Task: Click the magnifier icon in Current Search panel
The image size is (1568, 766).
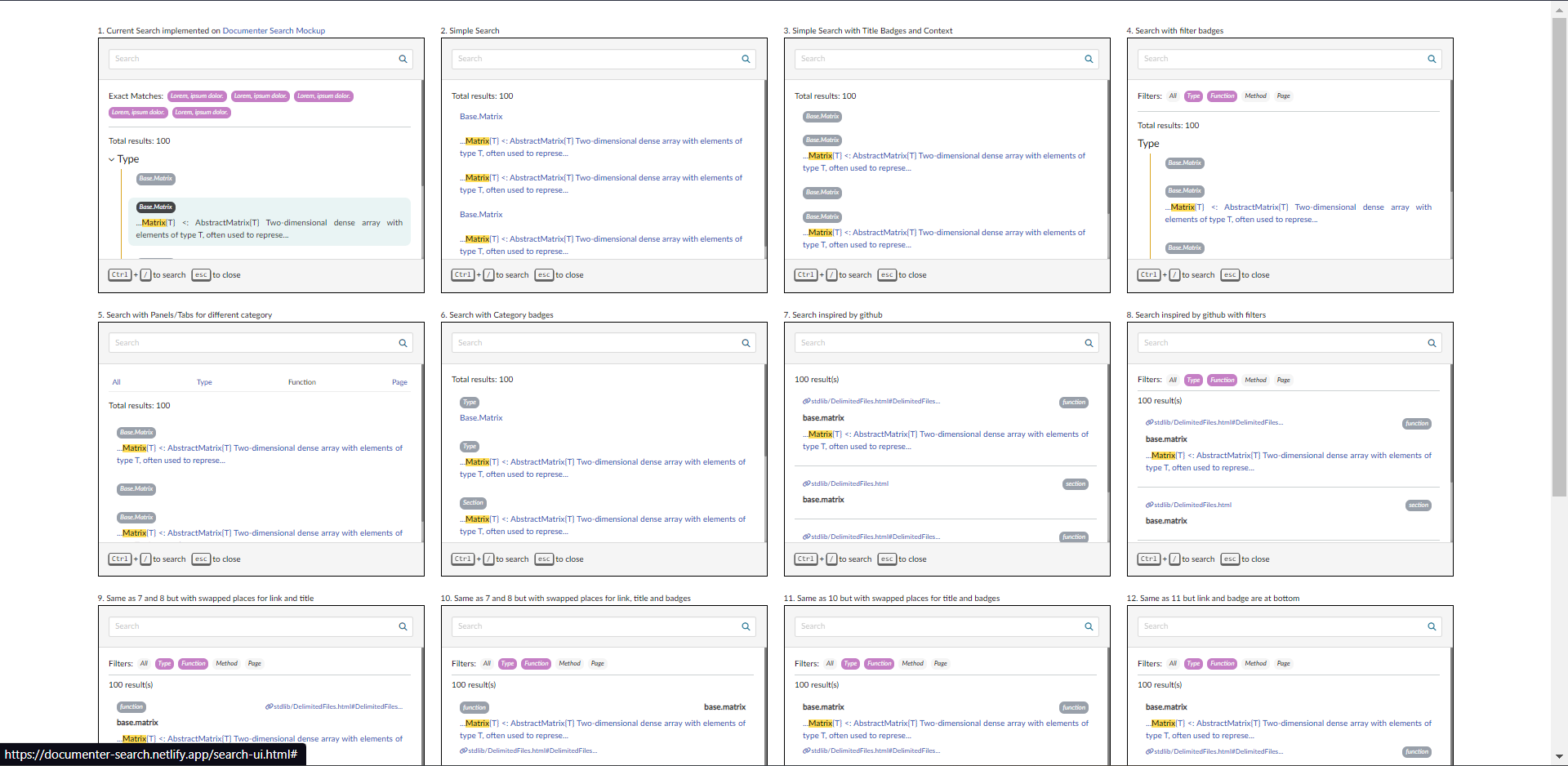Action: [402, 59]
